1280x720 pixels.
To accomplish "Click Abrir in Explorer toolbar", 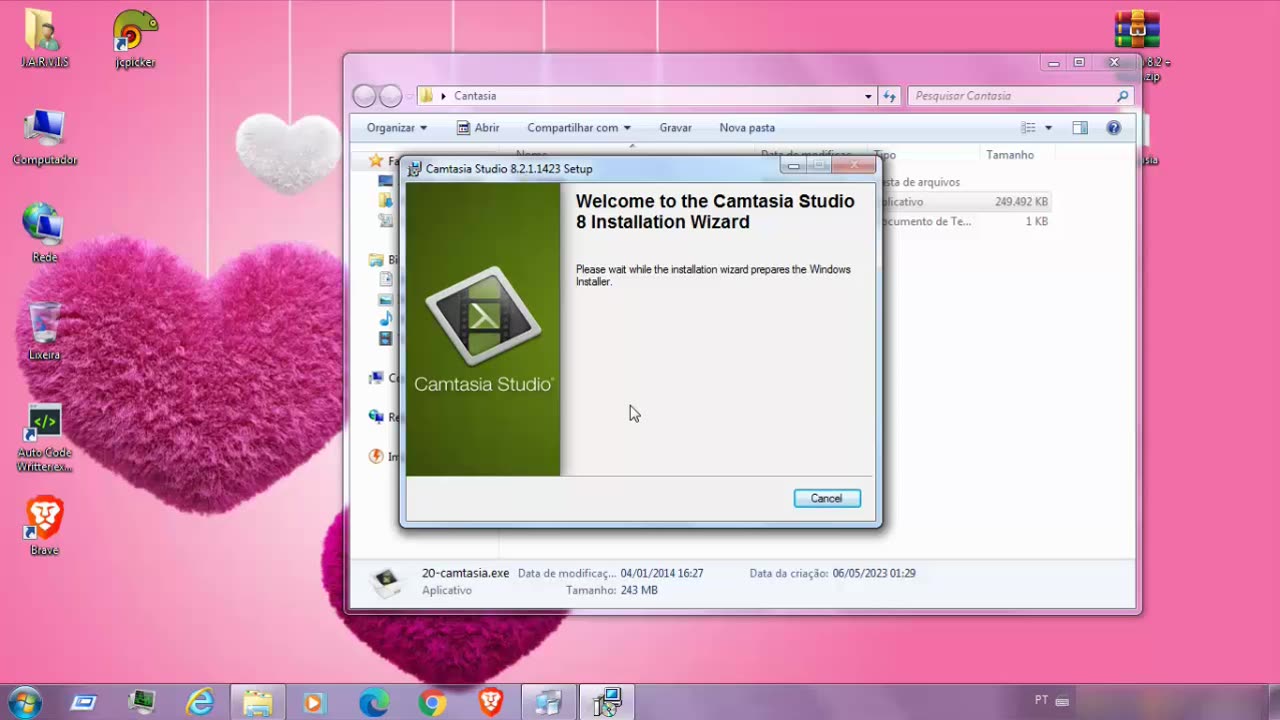I will pos(478,128).
